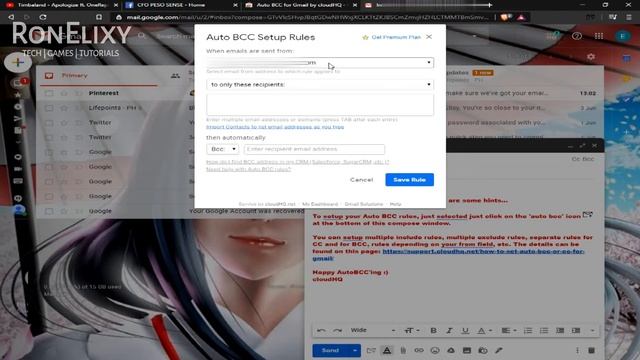Switch to Auto BCC for Gmail tab

click(x=301, y=5)
